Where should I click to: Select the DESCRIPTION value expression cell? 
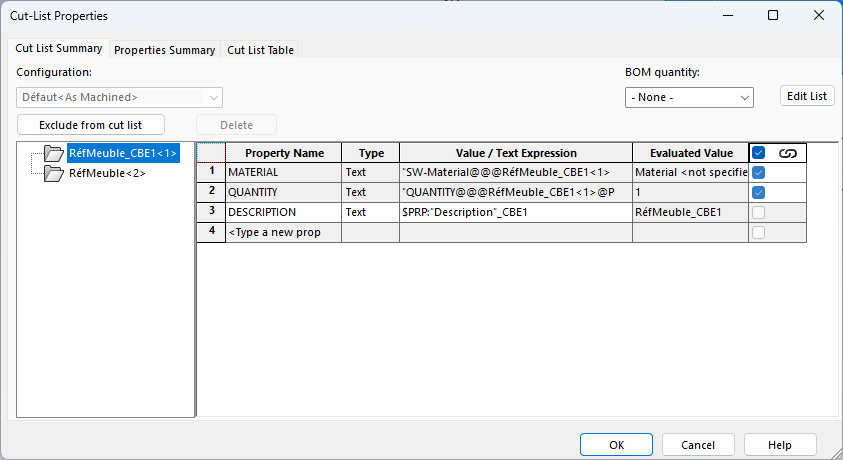click(x=515, y=212)
